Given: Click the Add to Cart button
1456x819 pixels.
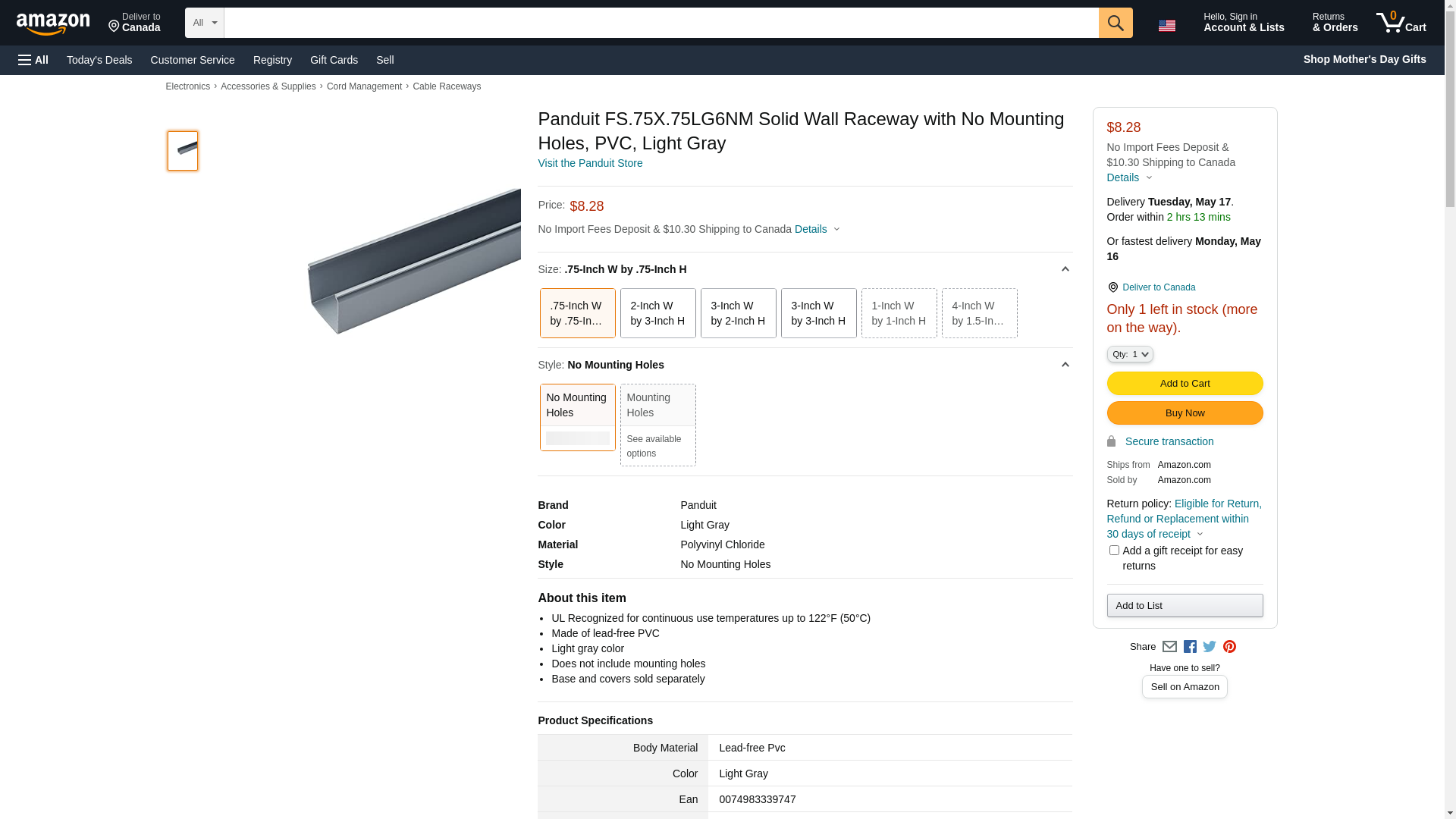Looking at the screenshot, I should tap(1185, 383).
